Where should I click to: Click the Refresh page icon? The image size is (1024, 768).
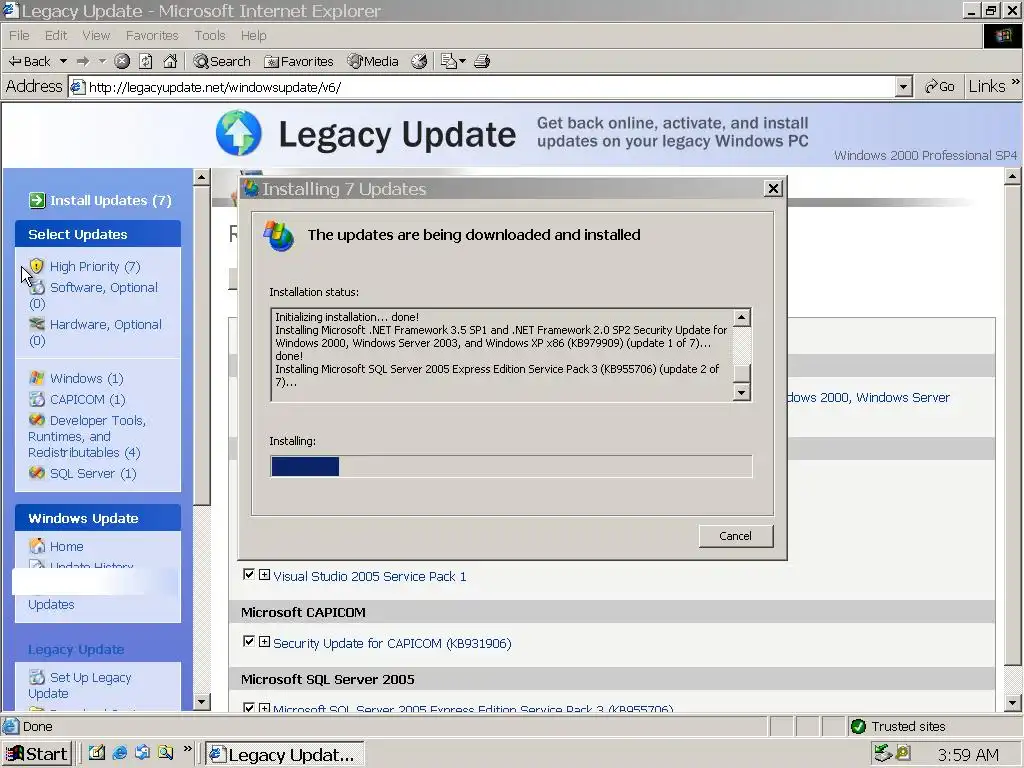point(146,61)
